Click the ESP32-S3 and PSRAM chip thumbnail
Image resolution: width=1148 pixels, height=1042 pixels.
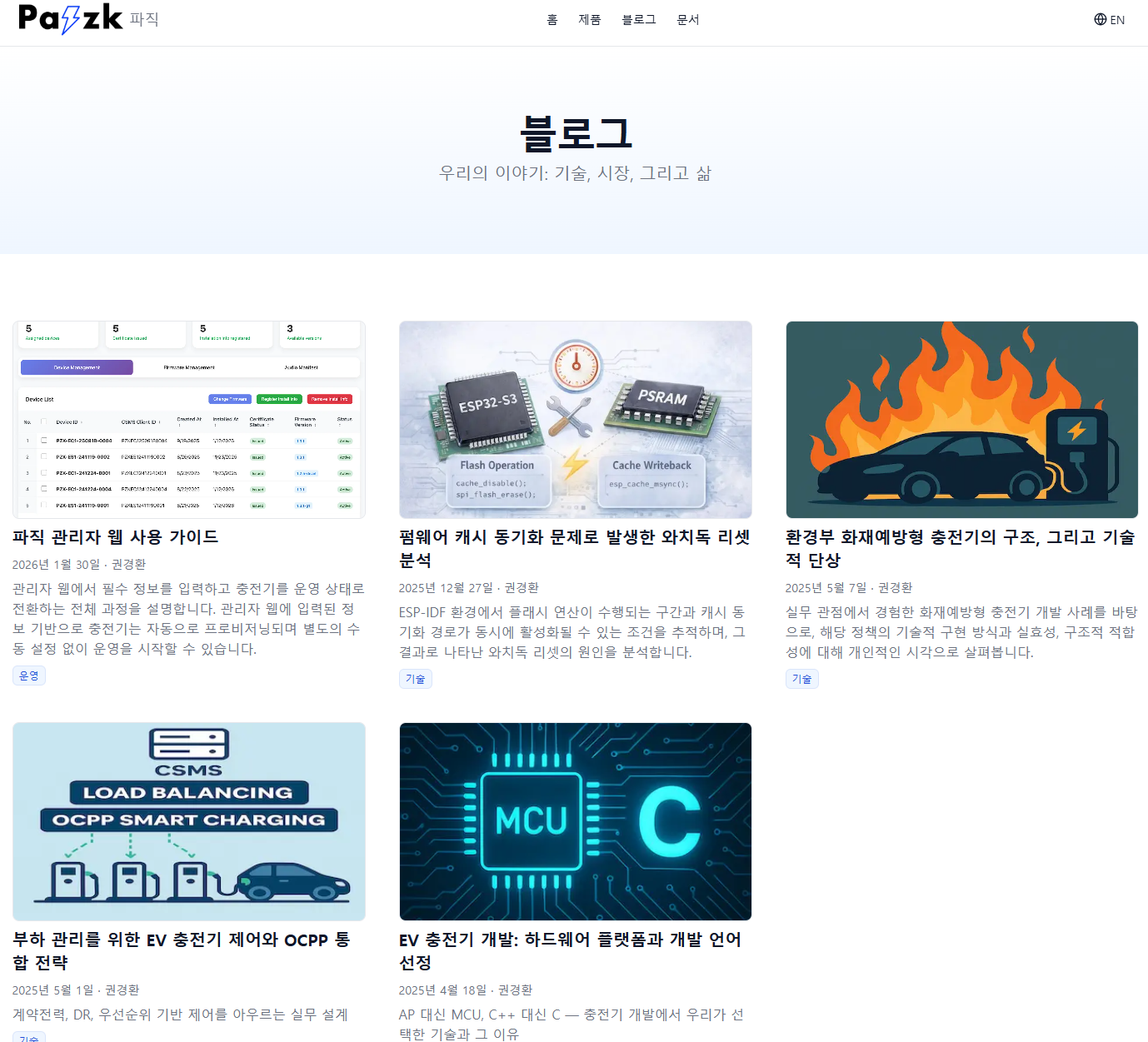(575, 420)
